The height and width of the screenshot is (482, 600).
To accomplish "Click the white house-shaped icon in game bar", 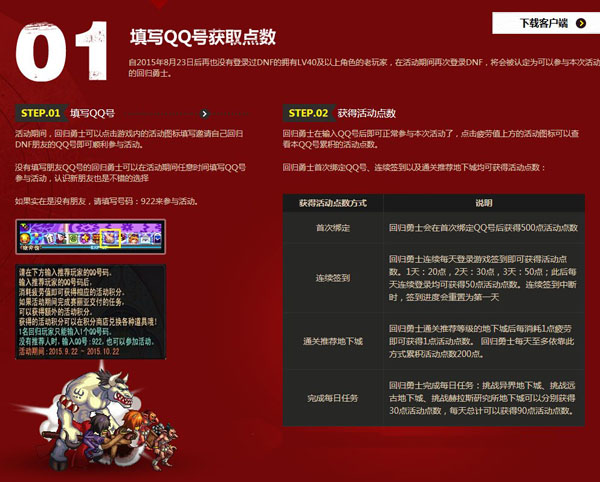I will pos(147,239).
